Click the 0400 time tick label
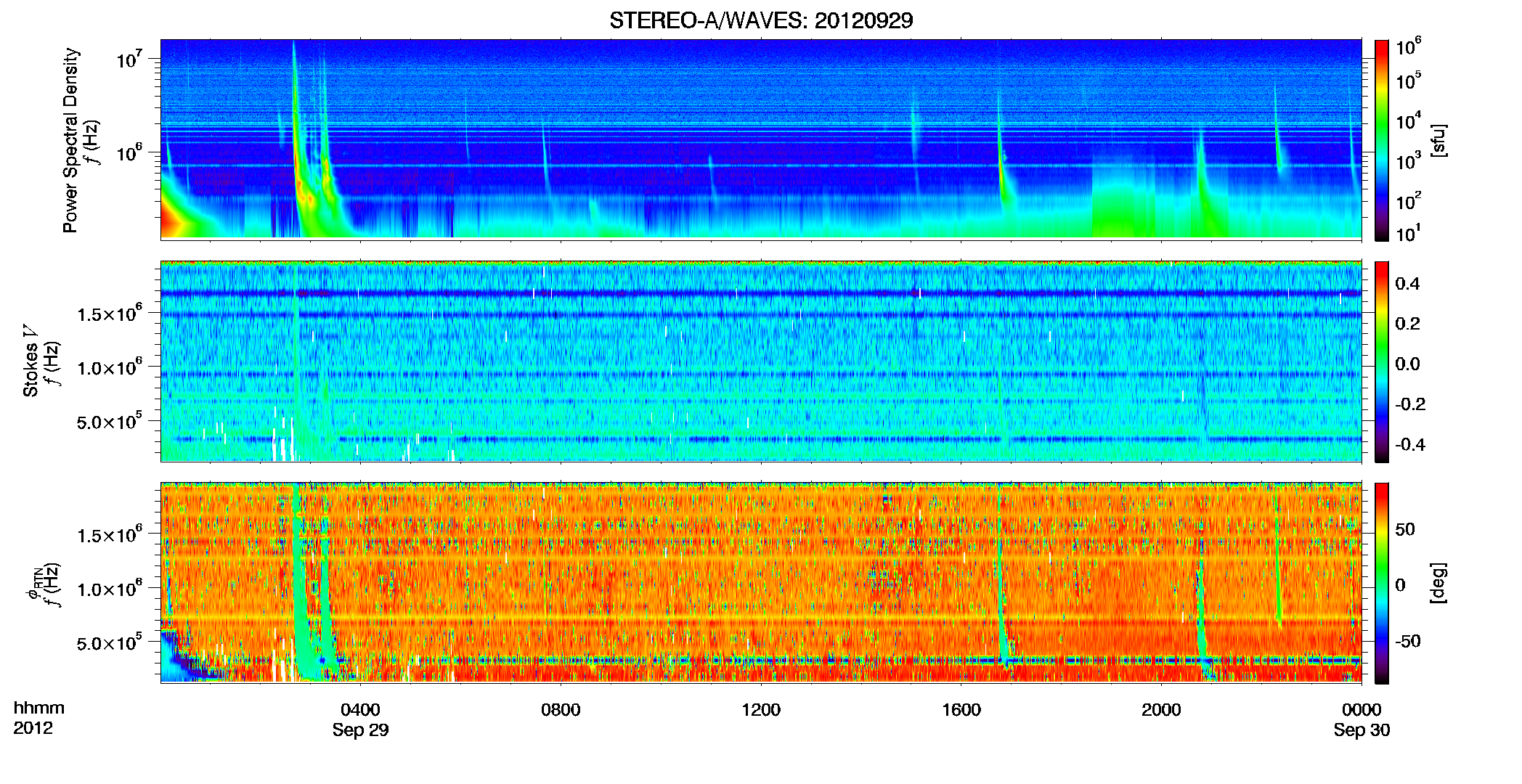 point(361,709)
